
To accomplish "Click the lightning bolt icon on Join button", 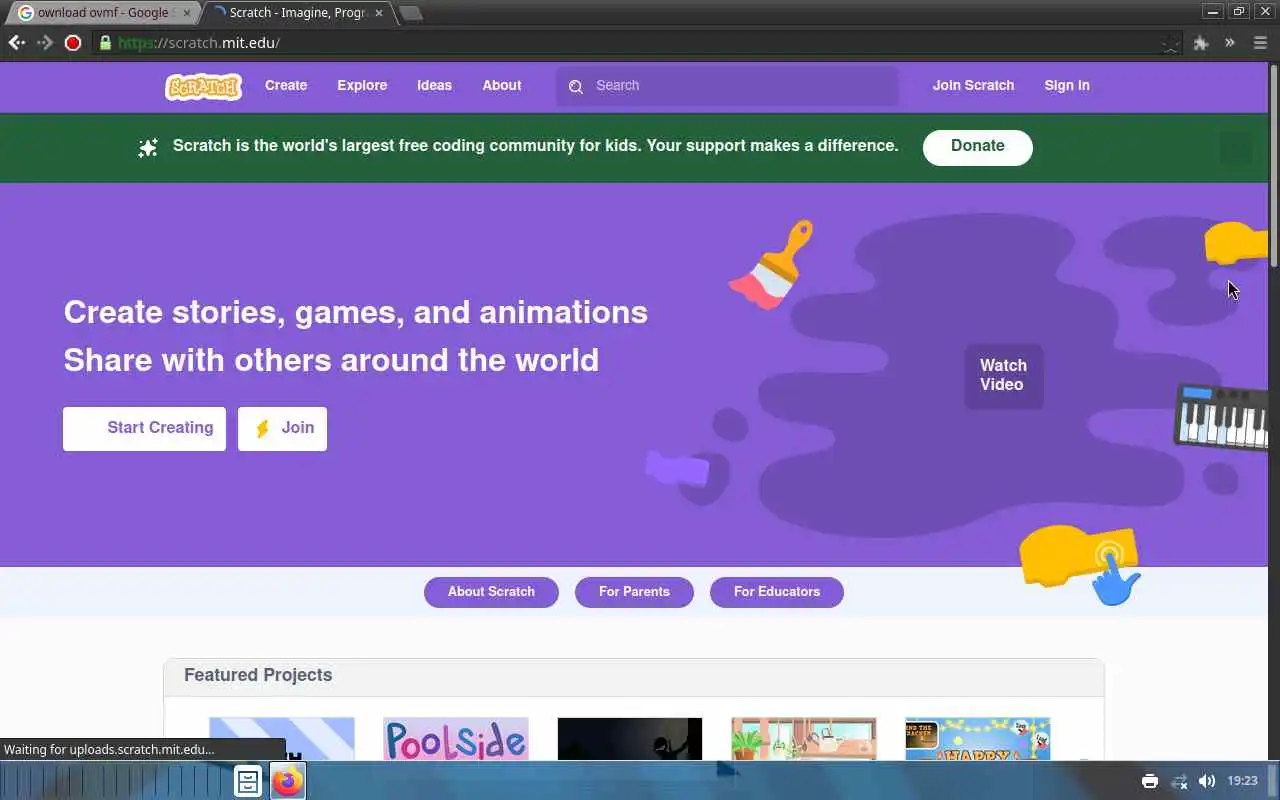I will click(262, 428).
